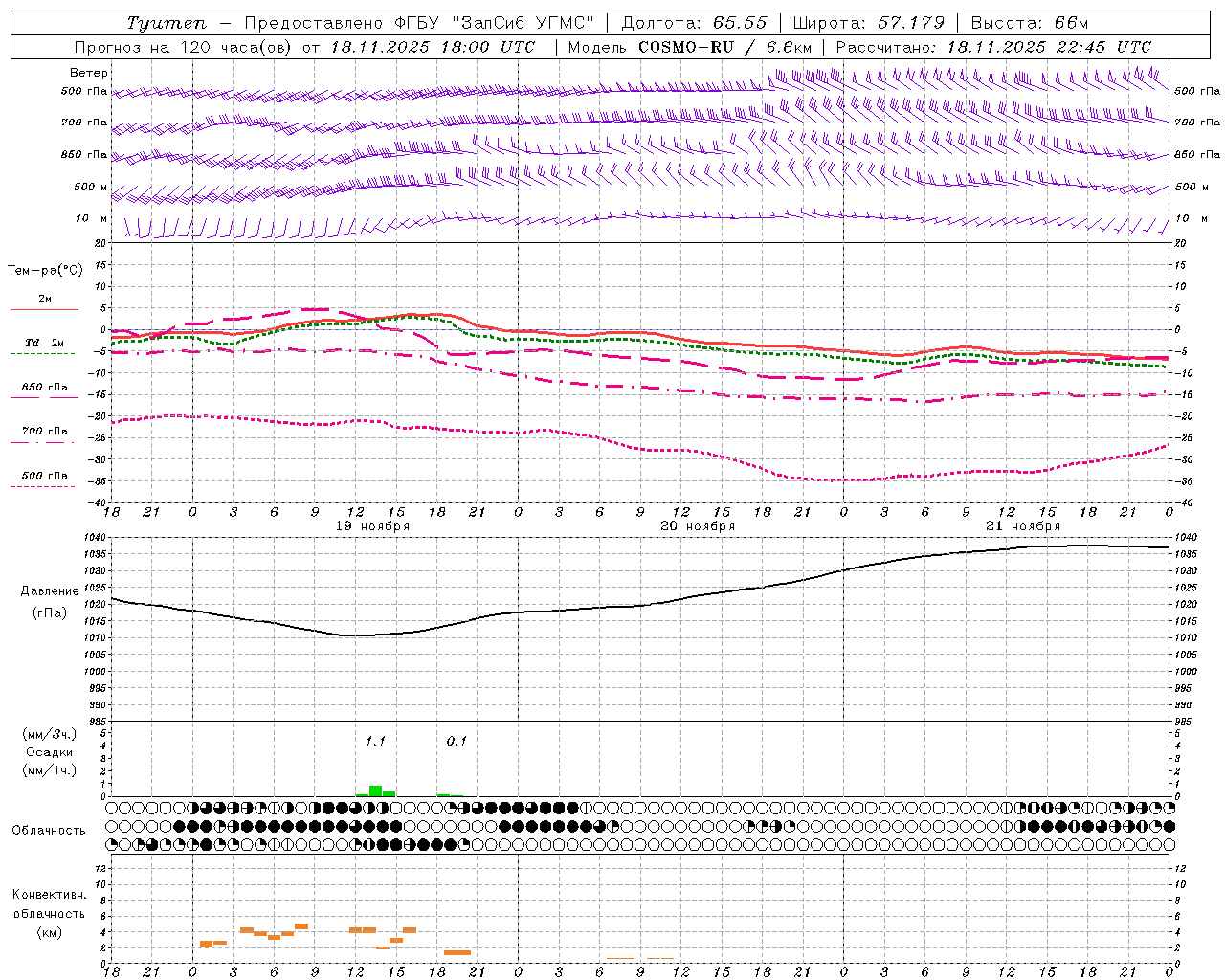This screenshot has width=1225, height=980.
Task: Click the longitude value Долгота: 65.55
Action: [x=694, y=23]
